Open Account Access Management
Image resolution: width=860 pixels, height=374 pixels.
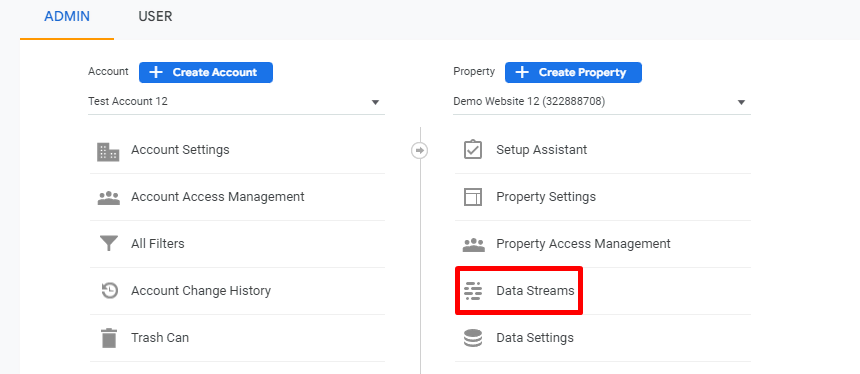pyautogui.click(x=237, y=197)
